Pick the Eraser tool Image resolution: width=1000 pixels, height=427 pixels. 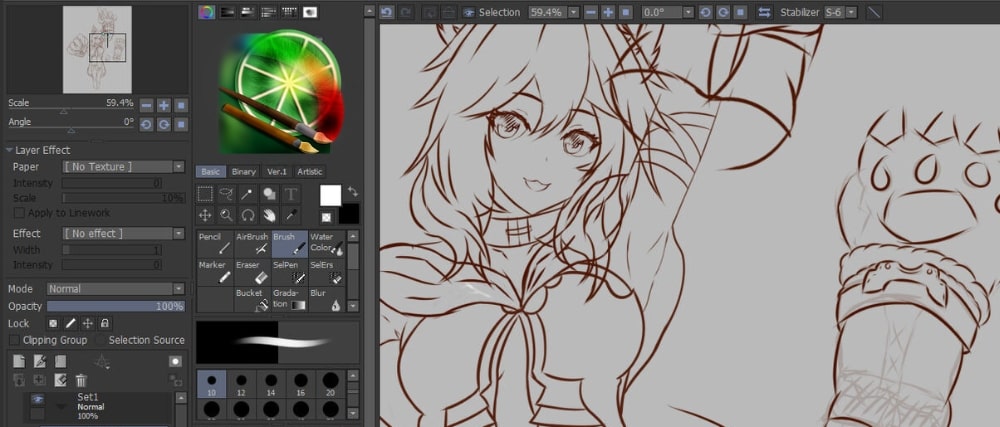(252, 272)
